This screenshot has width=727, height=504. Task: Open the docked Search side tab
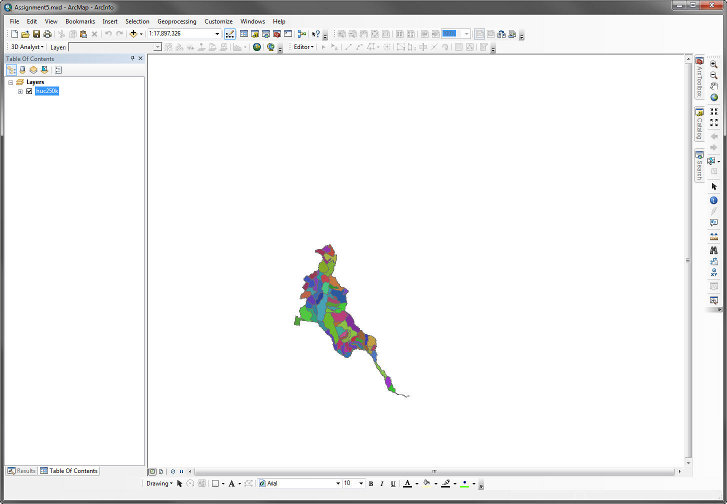pyautogui.click(x=699, y=166)
